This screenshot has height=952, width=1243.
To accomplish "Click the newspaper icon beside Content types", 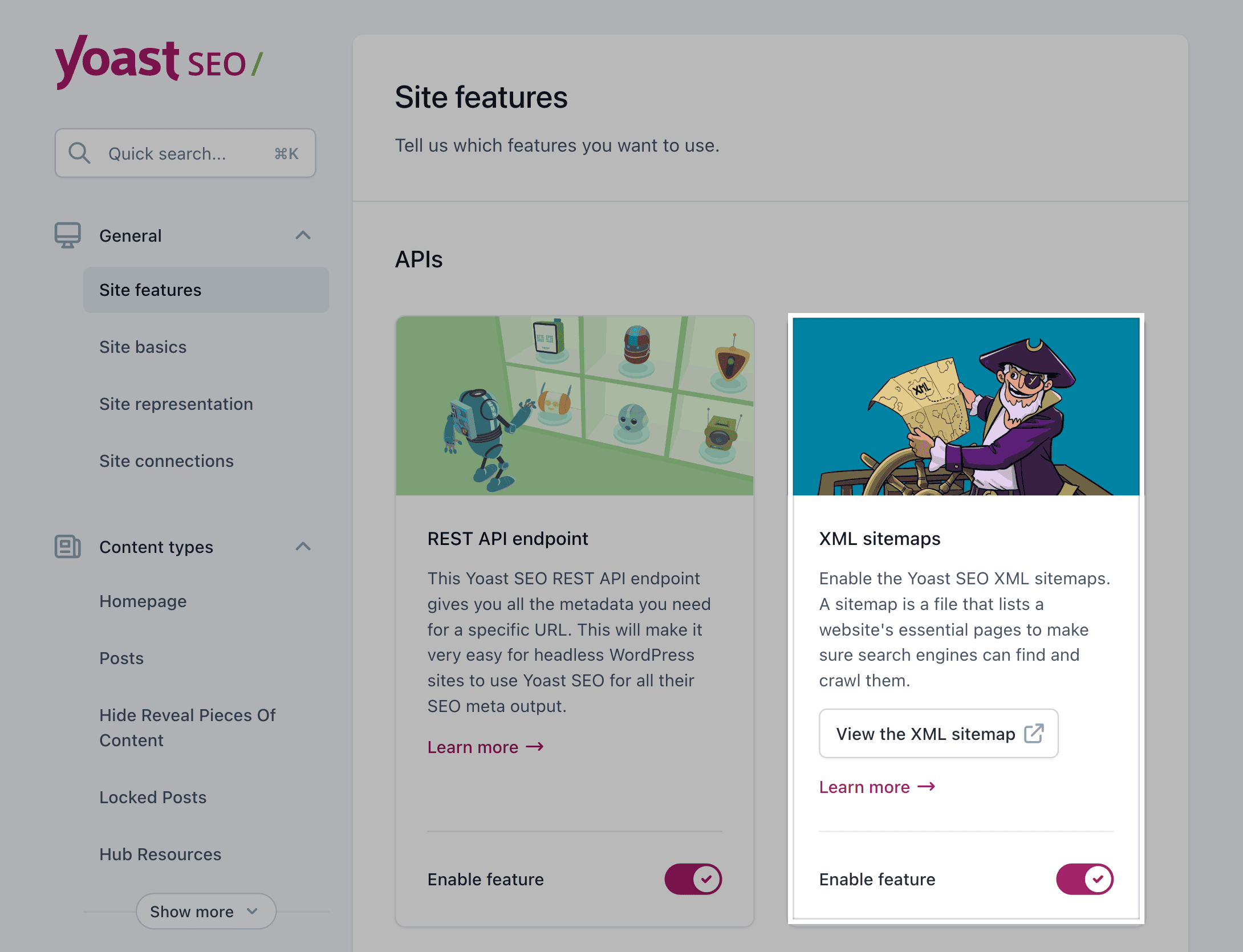I will [x=67, y=547].
